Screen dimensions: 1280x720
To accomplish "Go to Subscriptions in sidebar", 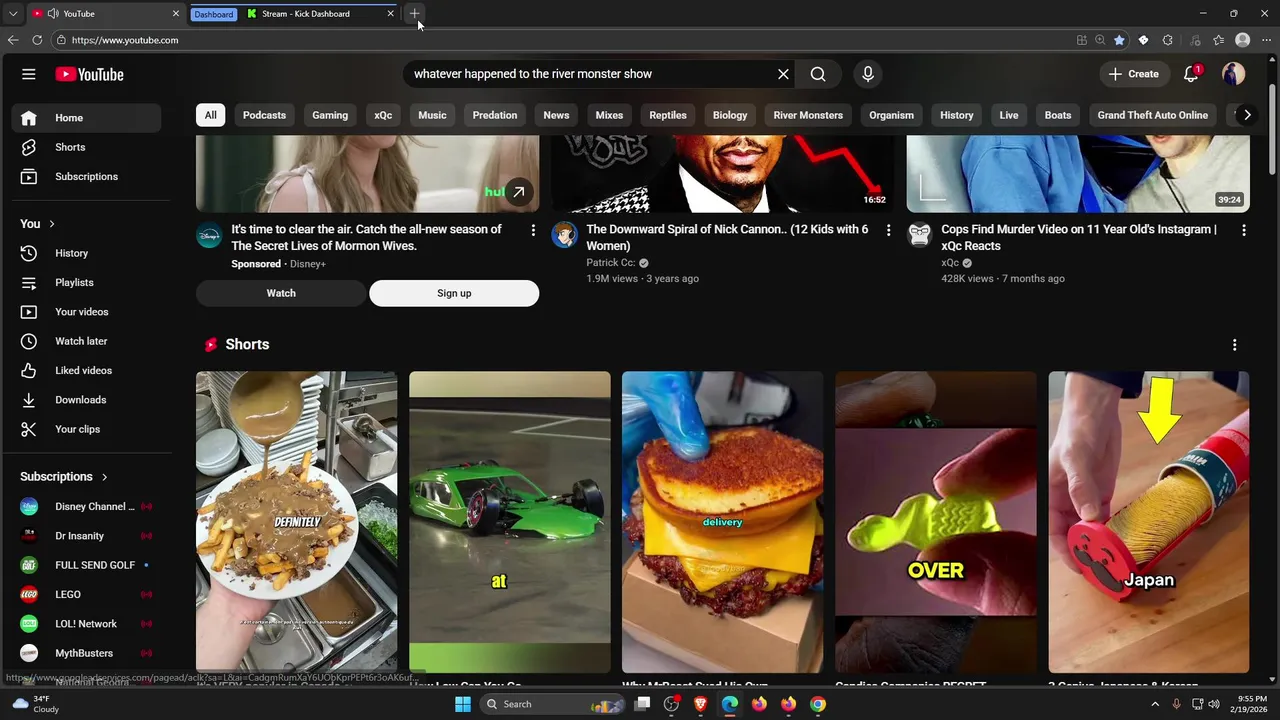I will coord(87,177).
